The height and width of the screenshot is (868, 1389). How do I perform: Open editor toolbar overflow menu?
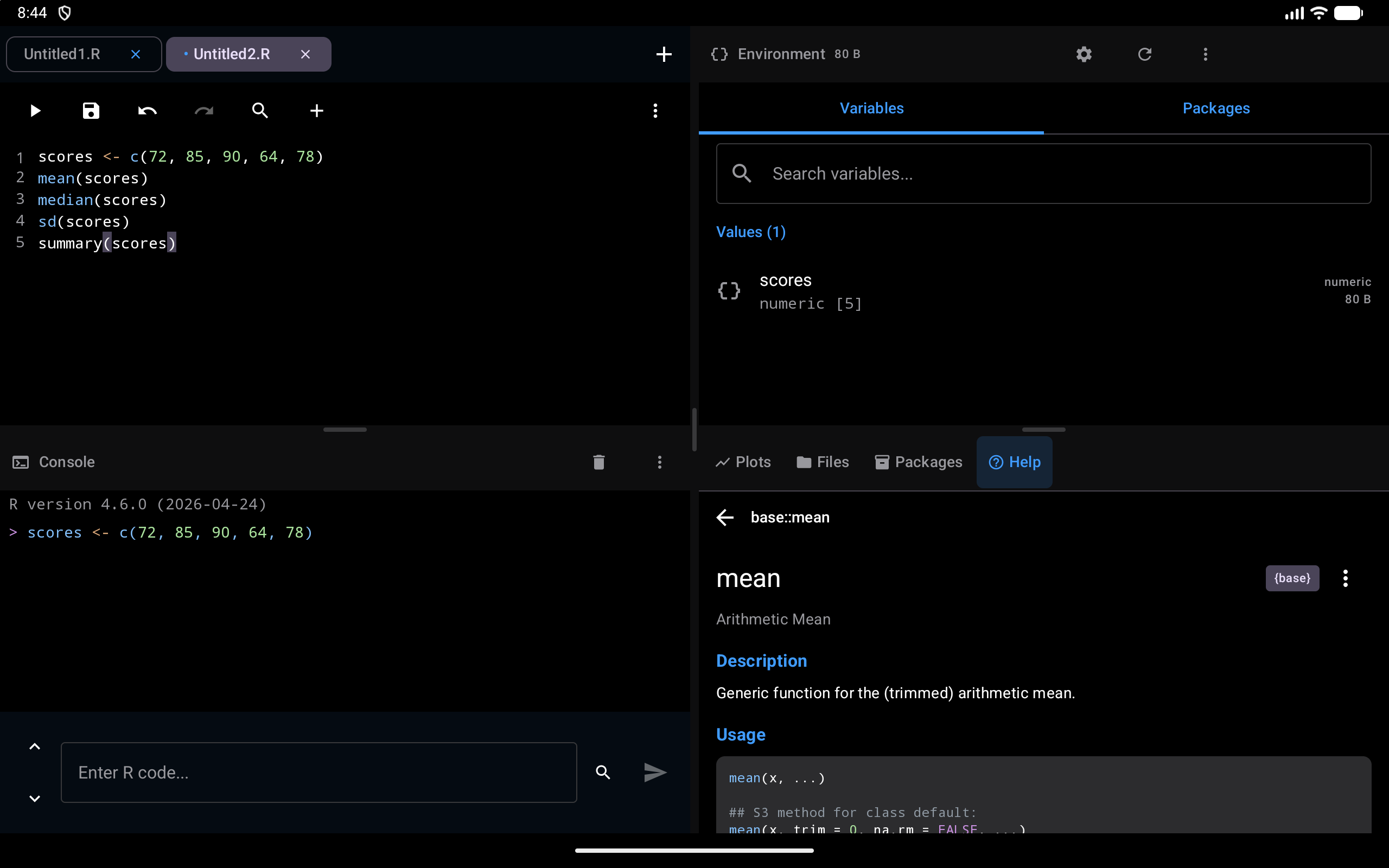pos(655,111)
